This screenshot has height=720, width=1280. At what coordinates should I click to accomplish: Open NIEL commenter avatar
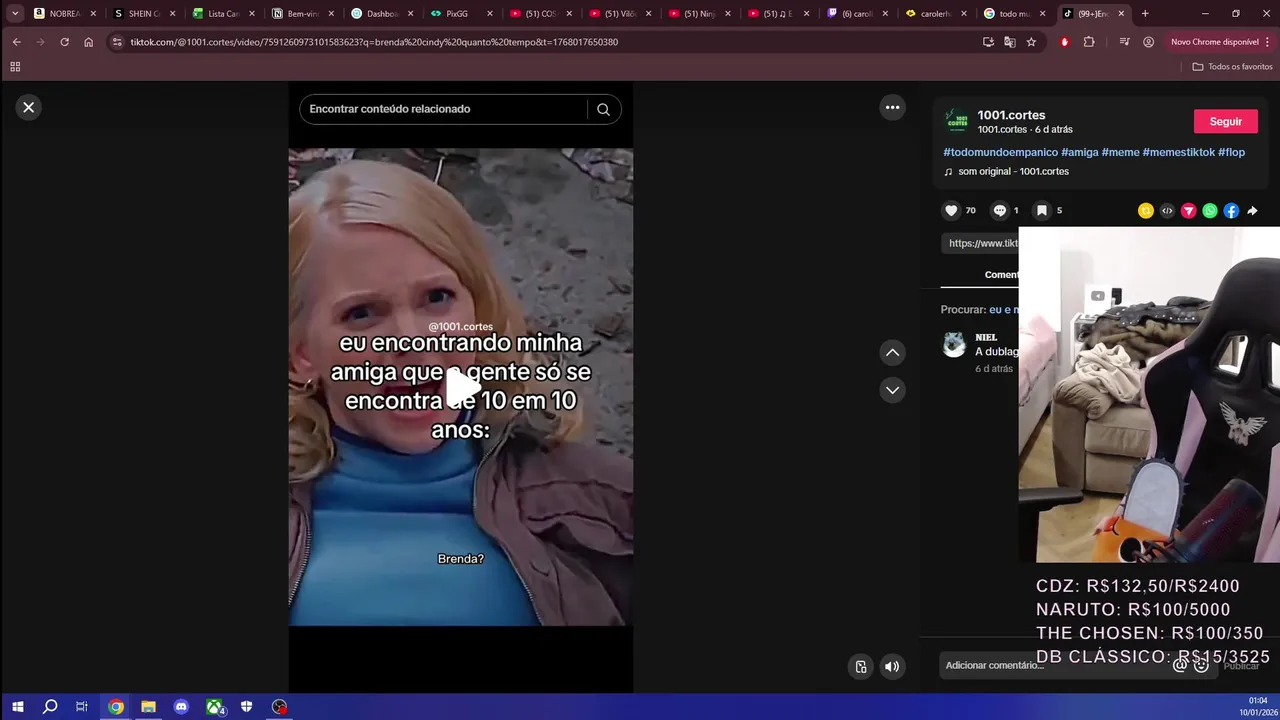pyautogui.click(x=954, y=346)
